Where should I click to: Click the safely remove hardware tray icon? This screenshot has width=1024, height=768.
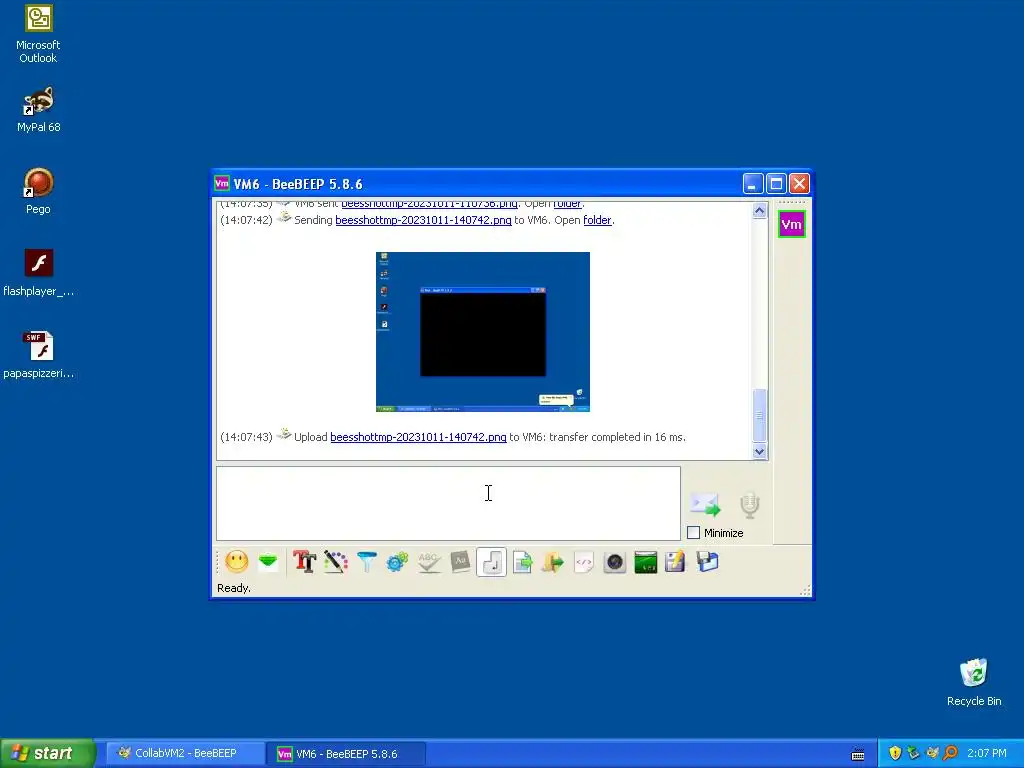tap(914, 753)
